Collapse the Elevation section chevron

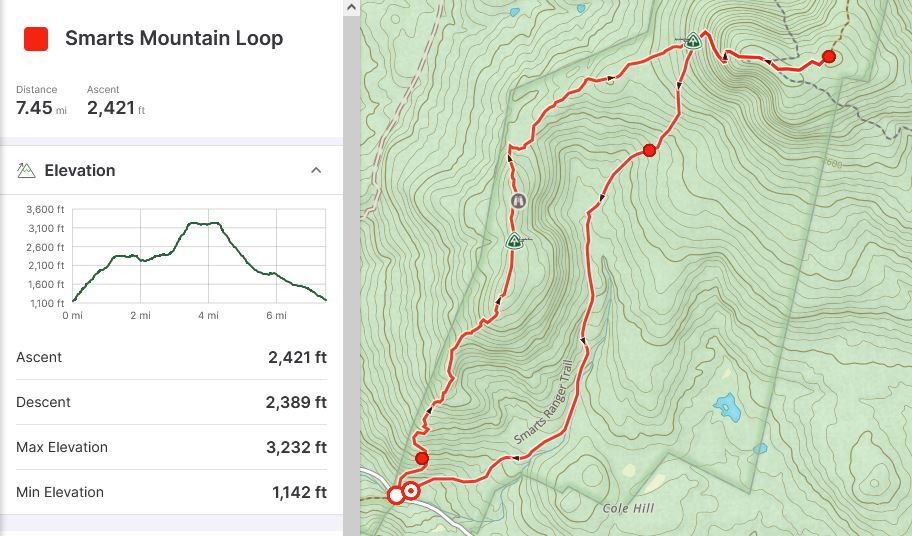click(x=316, y=170)
